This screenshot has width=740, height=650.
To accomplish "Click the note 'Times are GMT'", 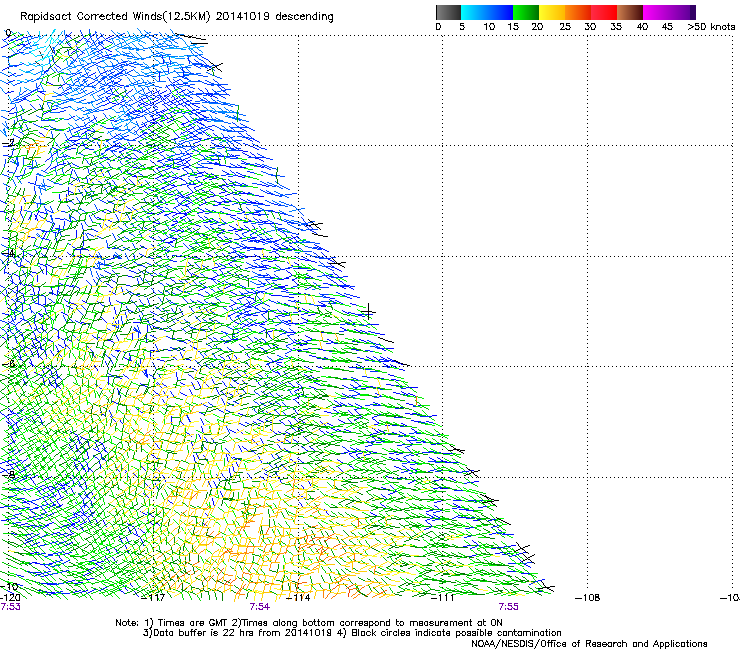I will [193, 623].
